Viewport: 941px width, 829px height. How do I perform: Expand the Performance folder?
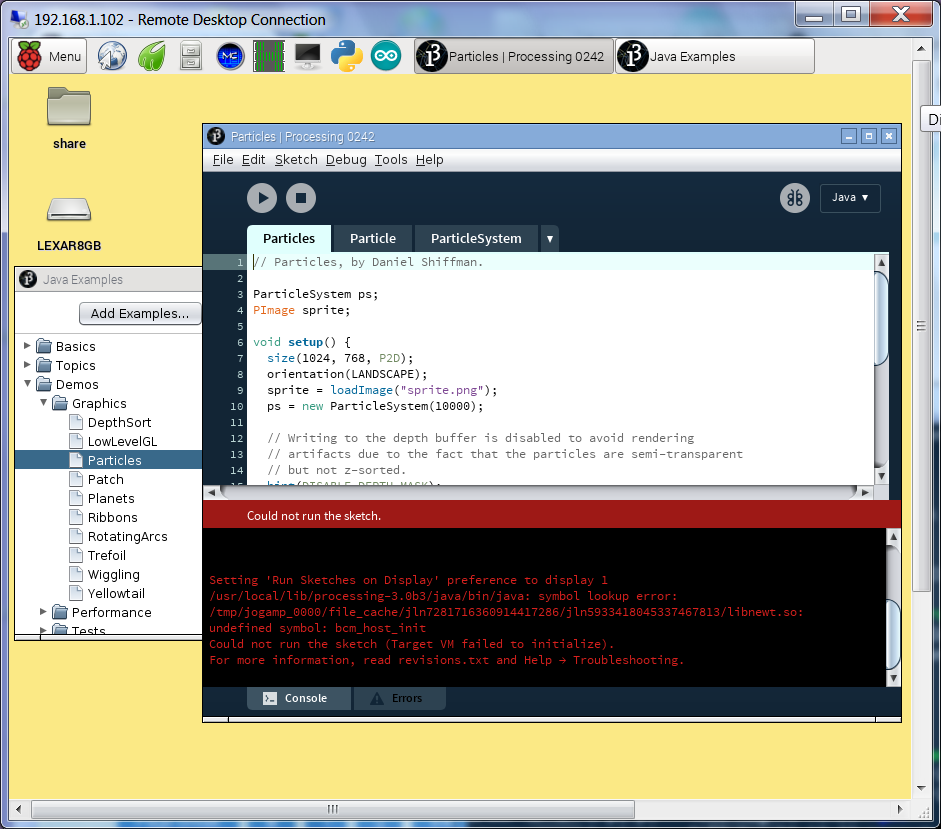click(43, 612)
